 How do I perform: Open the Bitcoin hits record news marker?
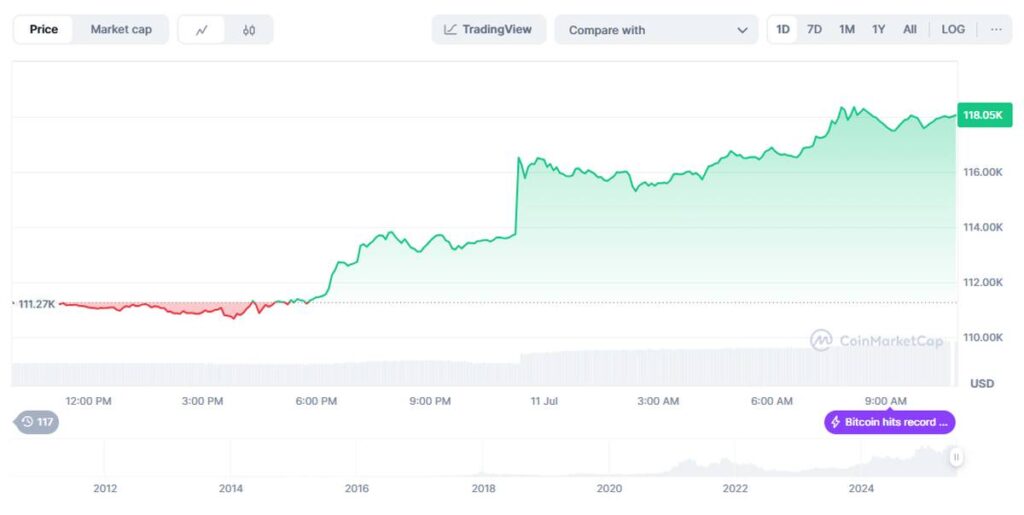click(889, 422)
